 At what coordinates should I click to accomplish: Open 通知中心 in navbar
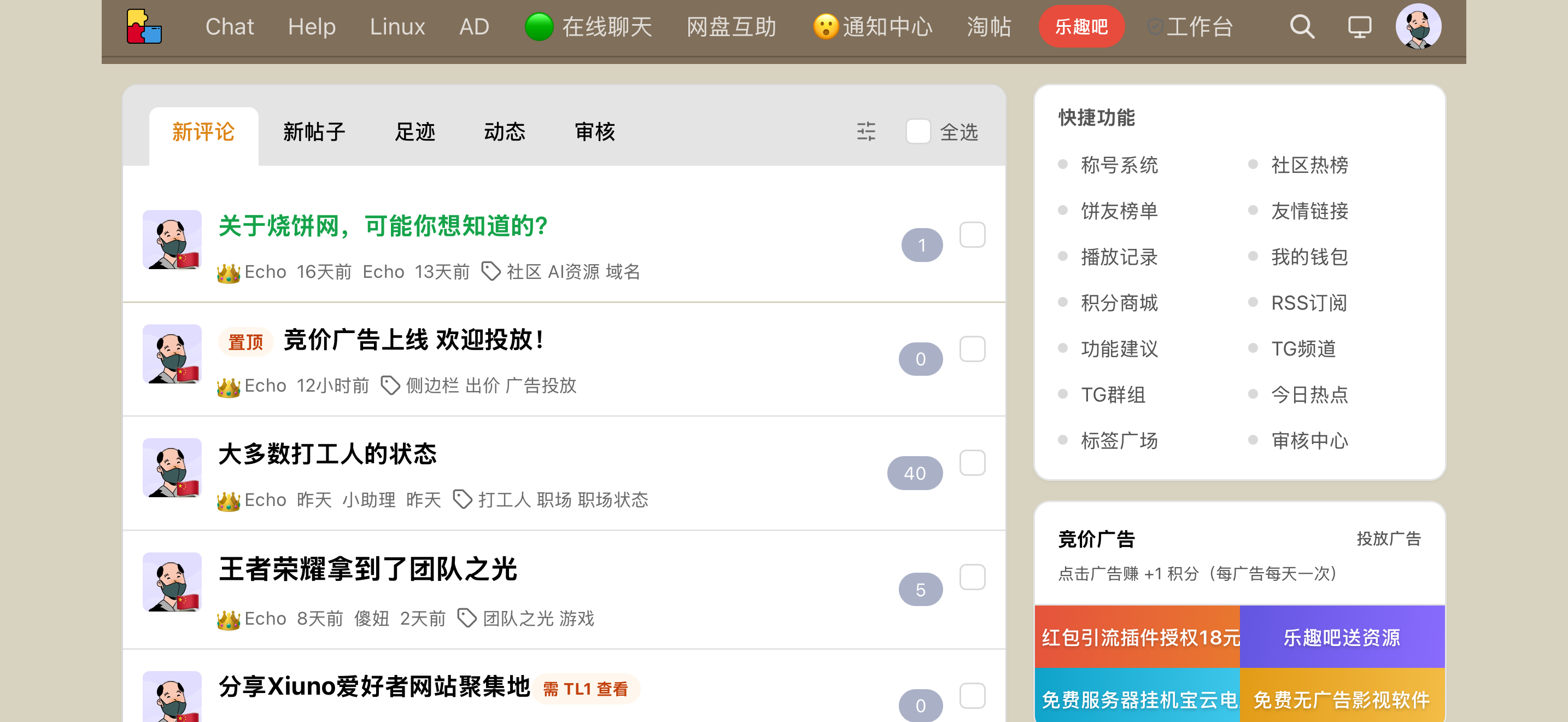pos(887,27)
